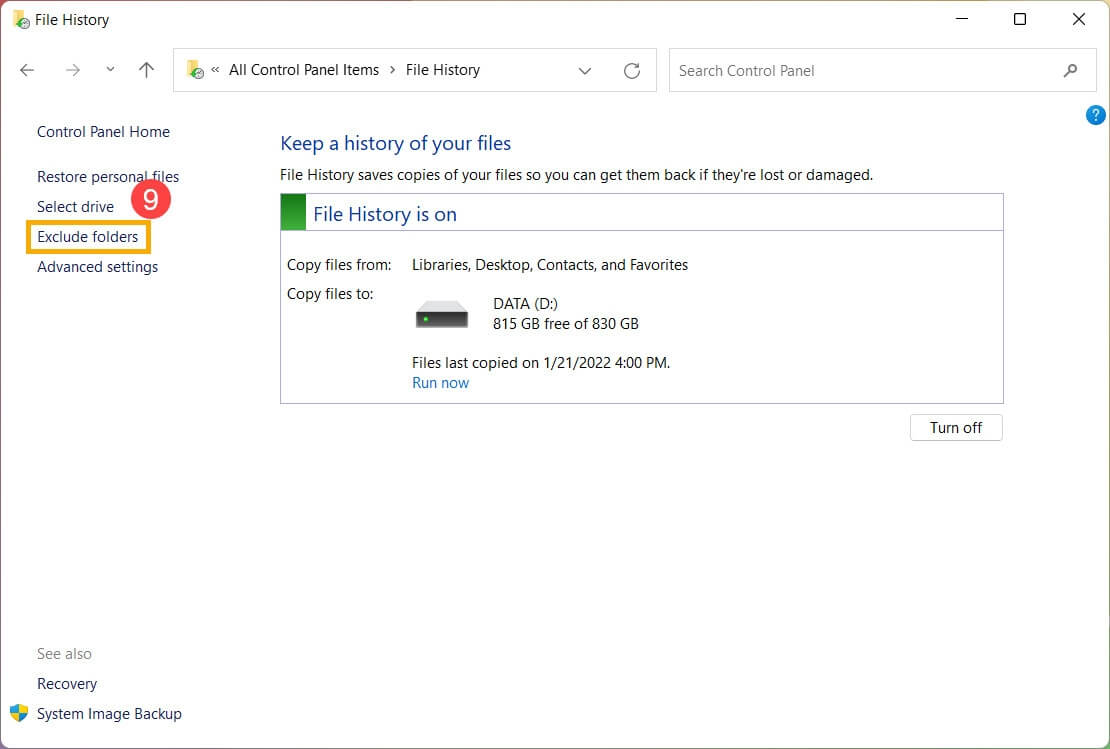Click the DATA (D:) drive icon

tap(442, 314)
